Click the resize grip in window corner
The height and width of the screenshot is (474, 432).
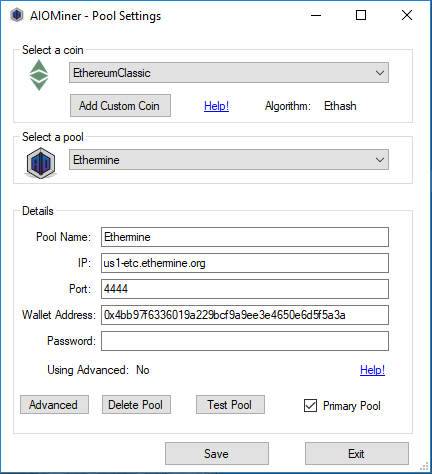coord(424,466)
